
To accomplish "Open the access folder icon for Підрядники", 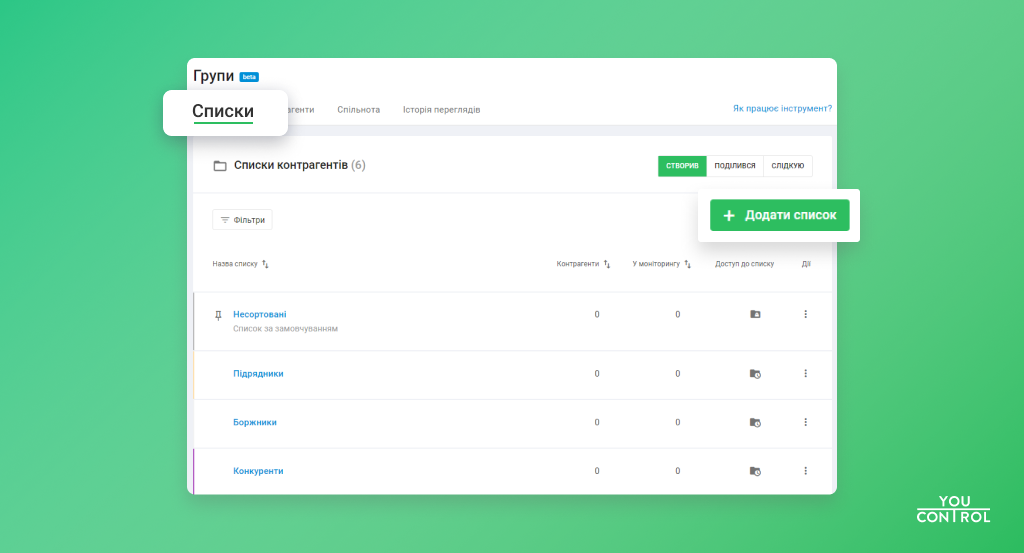I will (x=755, y=373).
